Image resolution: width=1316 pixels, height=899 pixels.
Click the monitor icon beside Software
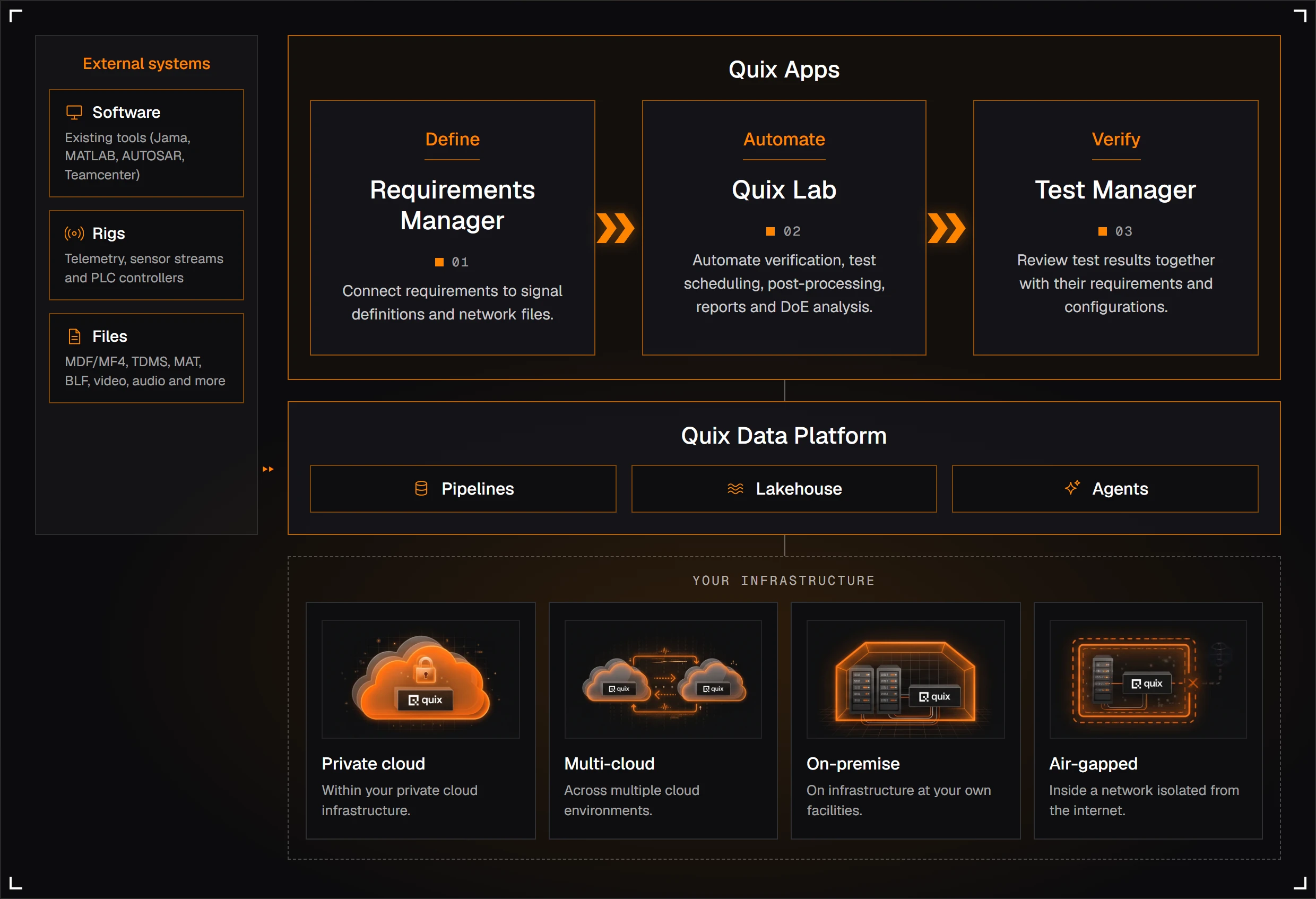click(x=74, y=112)
